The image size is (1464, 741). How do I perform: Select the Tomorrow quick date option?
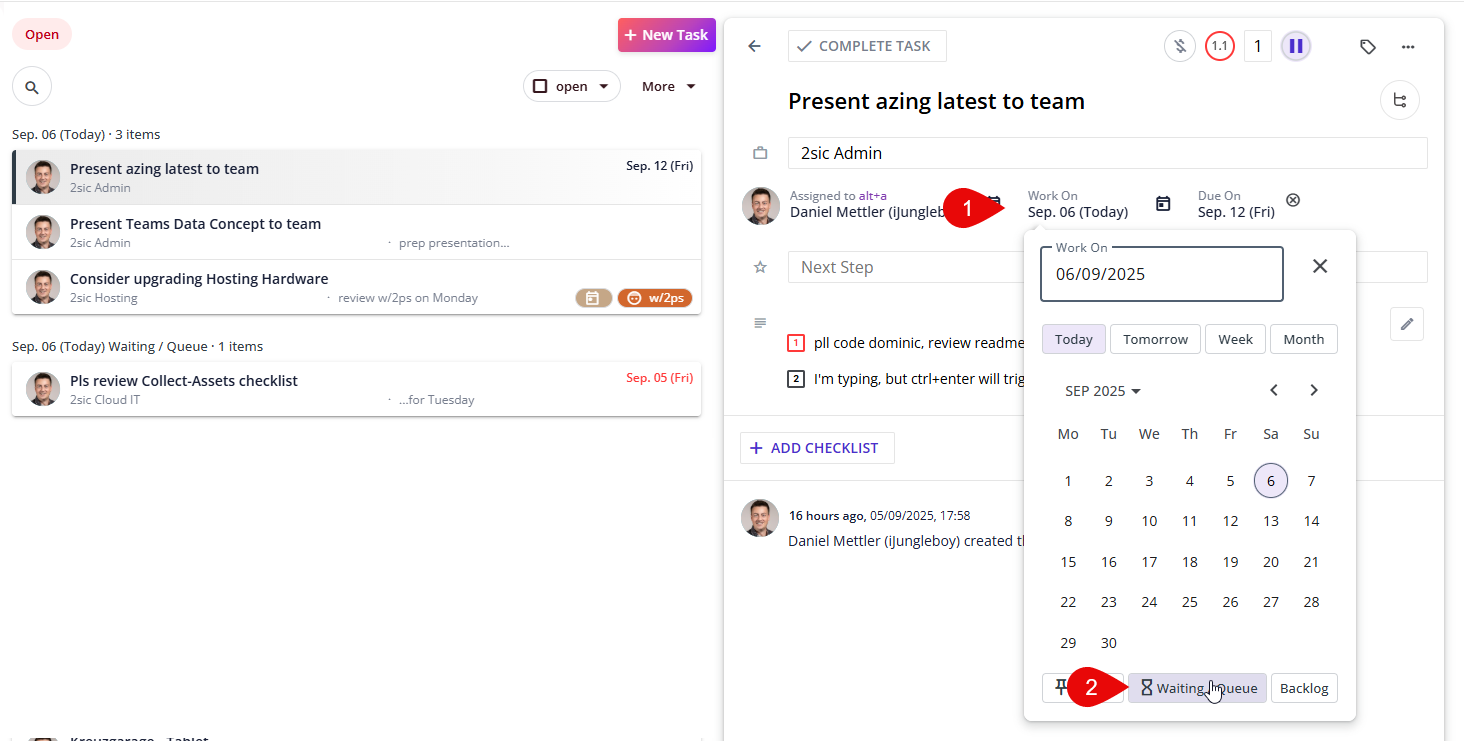point(1155,339)
